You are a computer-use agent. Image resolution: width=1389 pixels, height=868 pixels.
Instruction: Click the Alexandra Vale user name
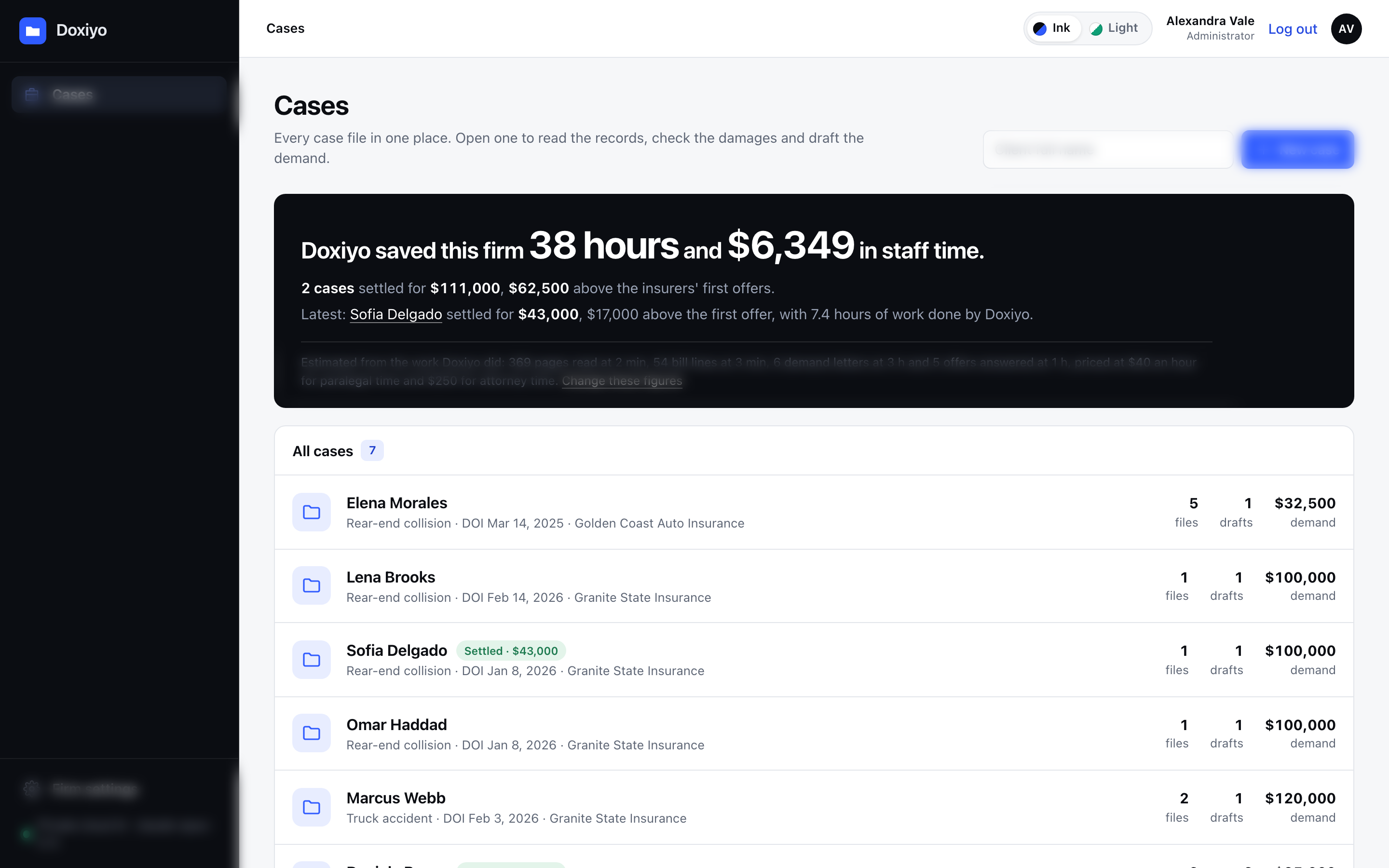click(1210, 21)
